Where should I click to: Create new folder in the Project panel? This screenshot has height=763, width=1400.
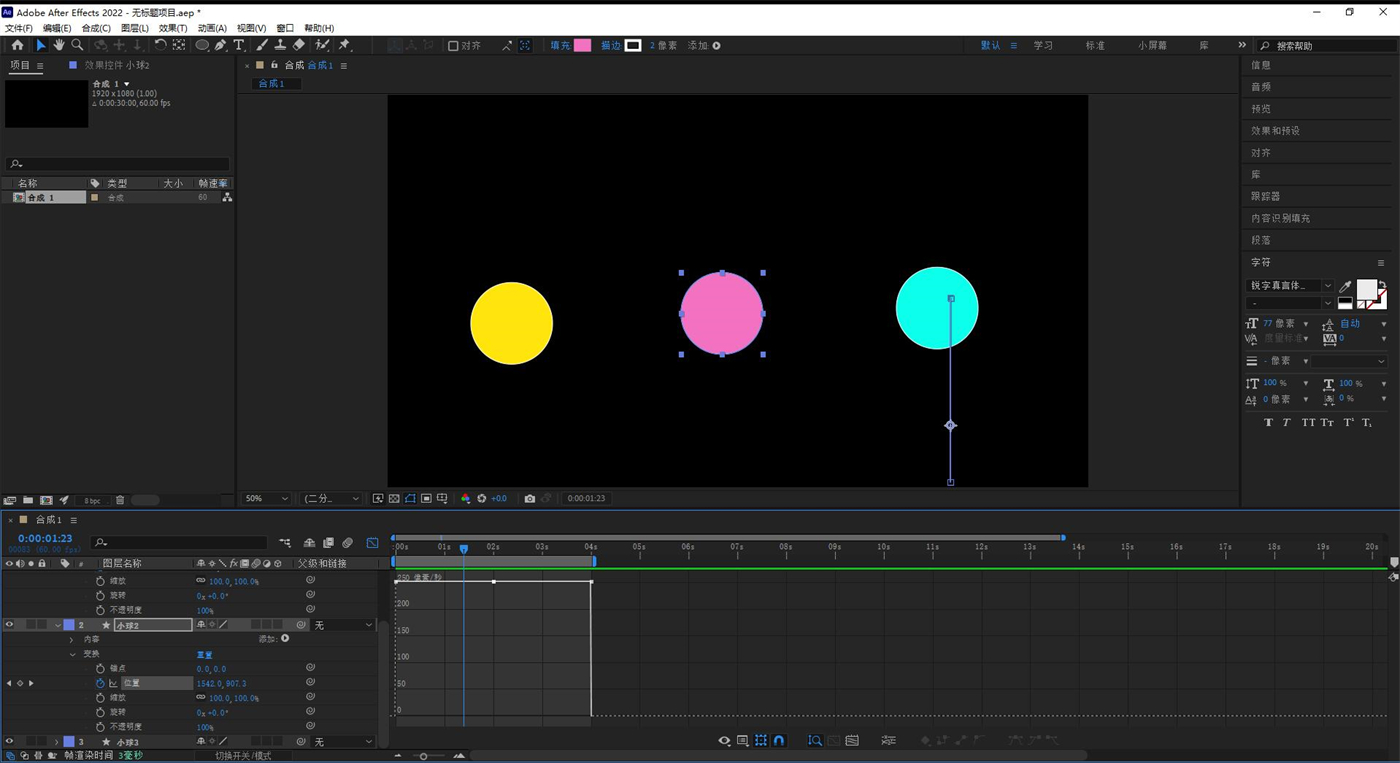click(28, 500)
